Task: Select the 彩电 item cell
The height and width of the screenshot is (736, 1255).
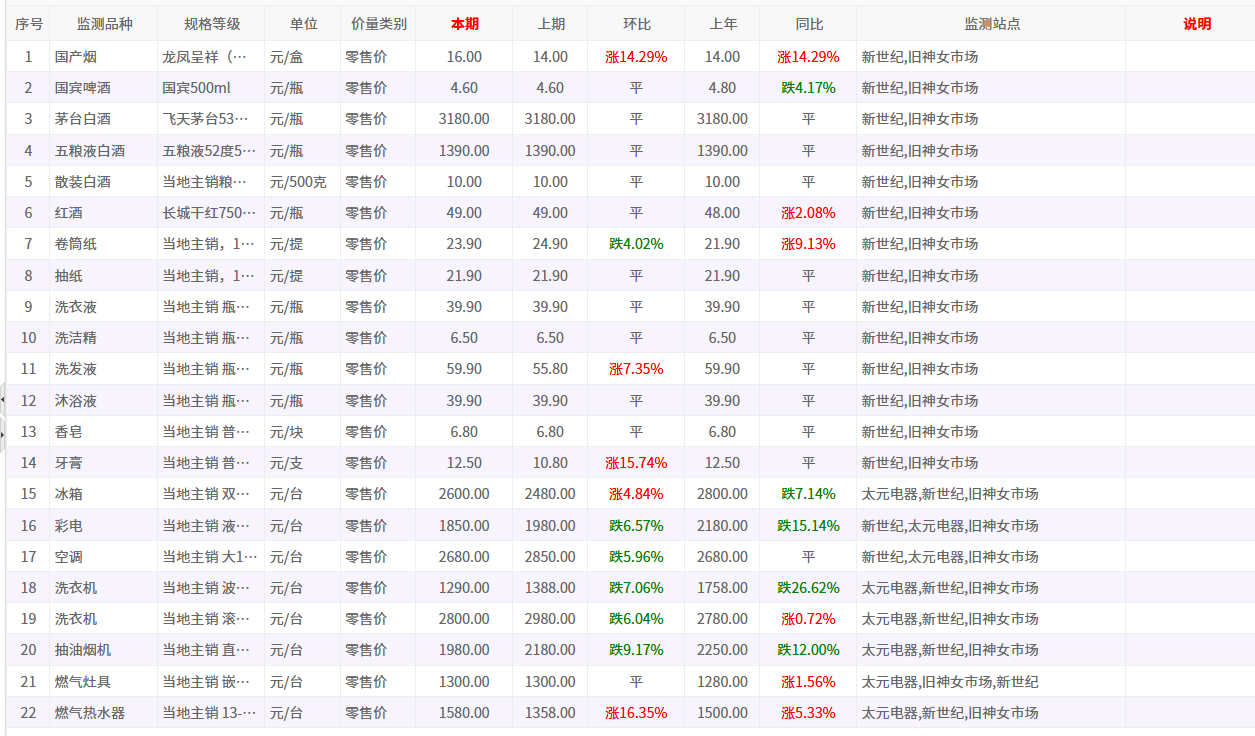Action: [104, 526]
